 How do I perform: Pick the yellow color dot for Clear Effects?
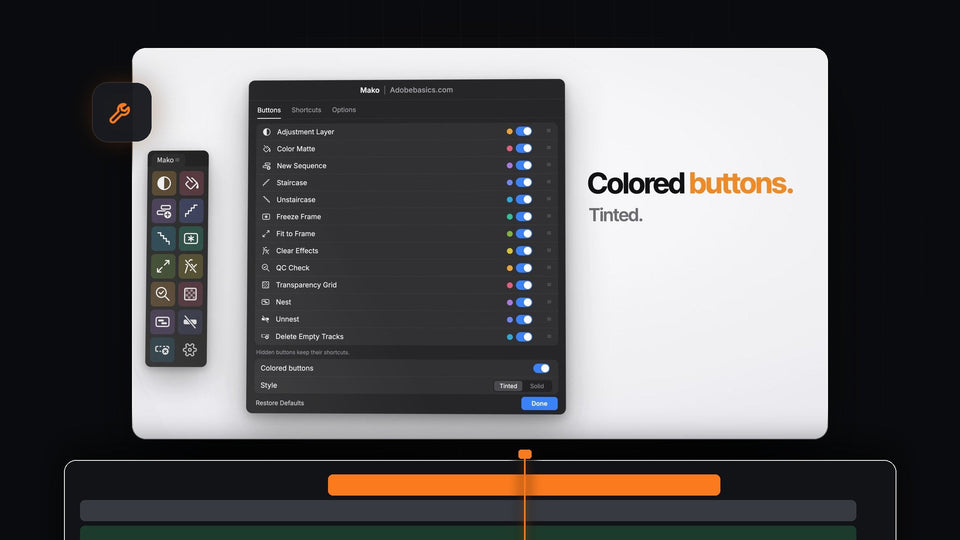point(509,251)
